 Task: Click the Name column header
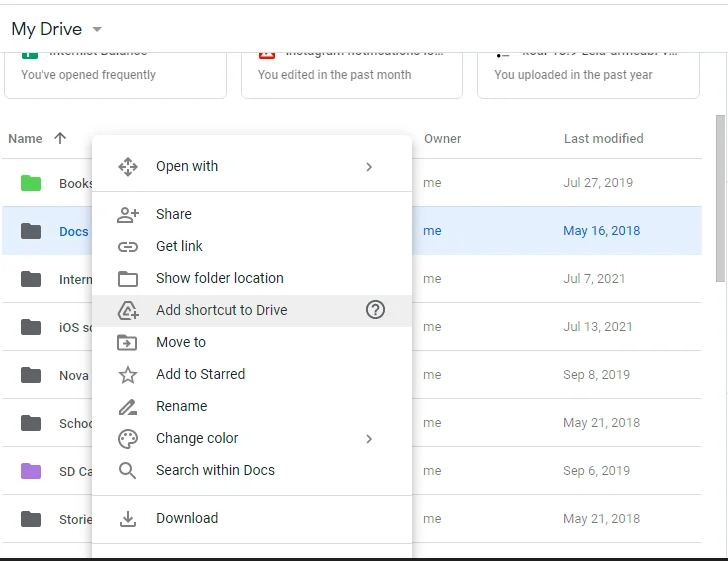coord(25,139)
